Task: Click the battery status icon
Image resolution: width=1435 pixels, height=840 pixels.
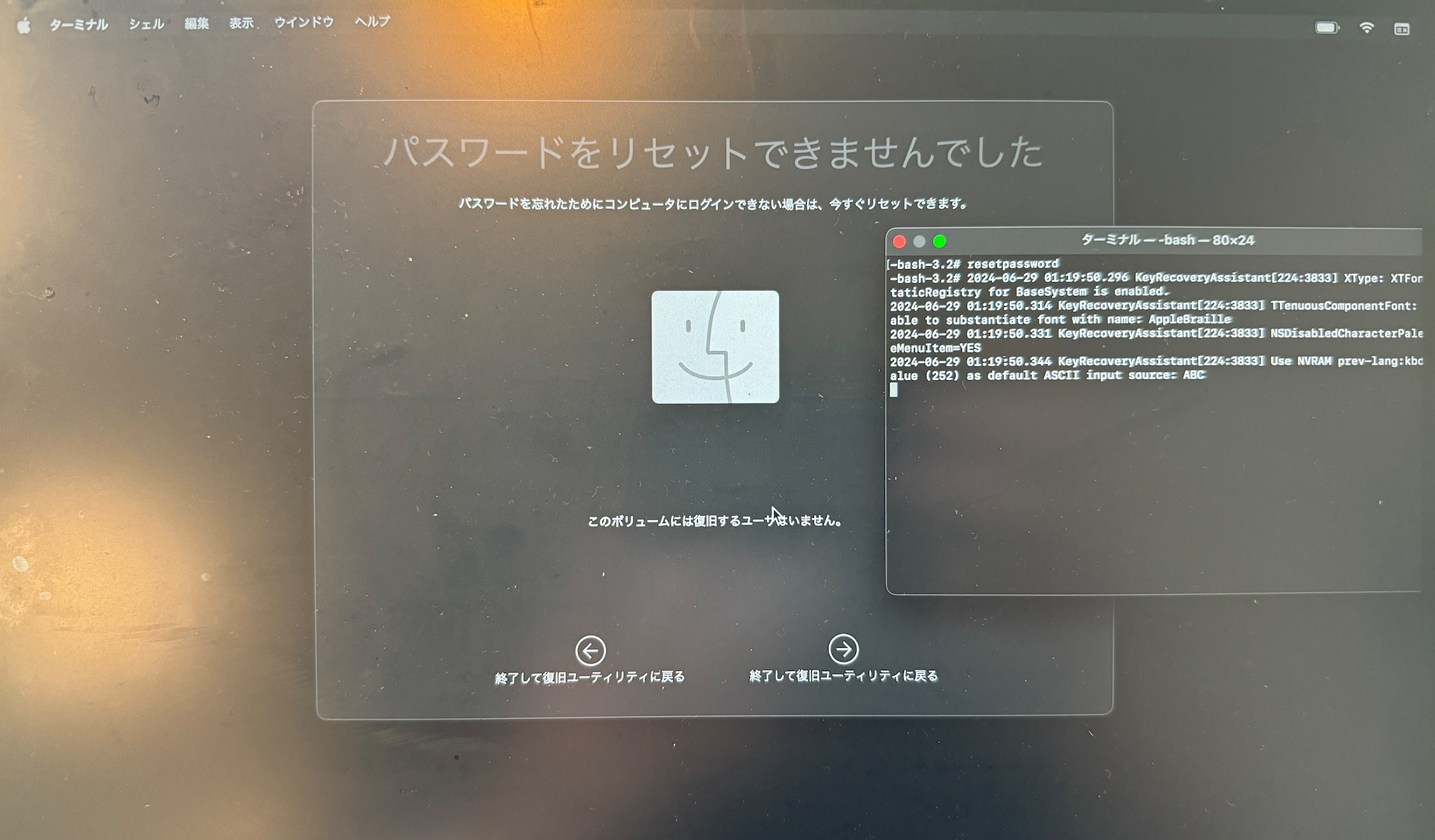Action: pos(1327,28)
